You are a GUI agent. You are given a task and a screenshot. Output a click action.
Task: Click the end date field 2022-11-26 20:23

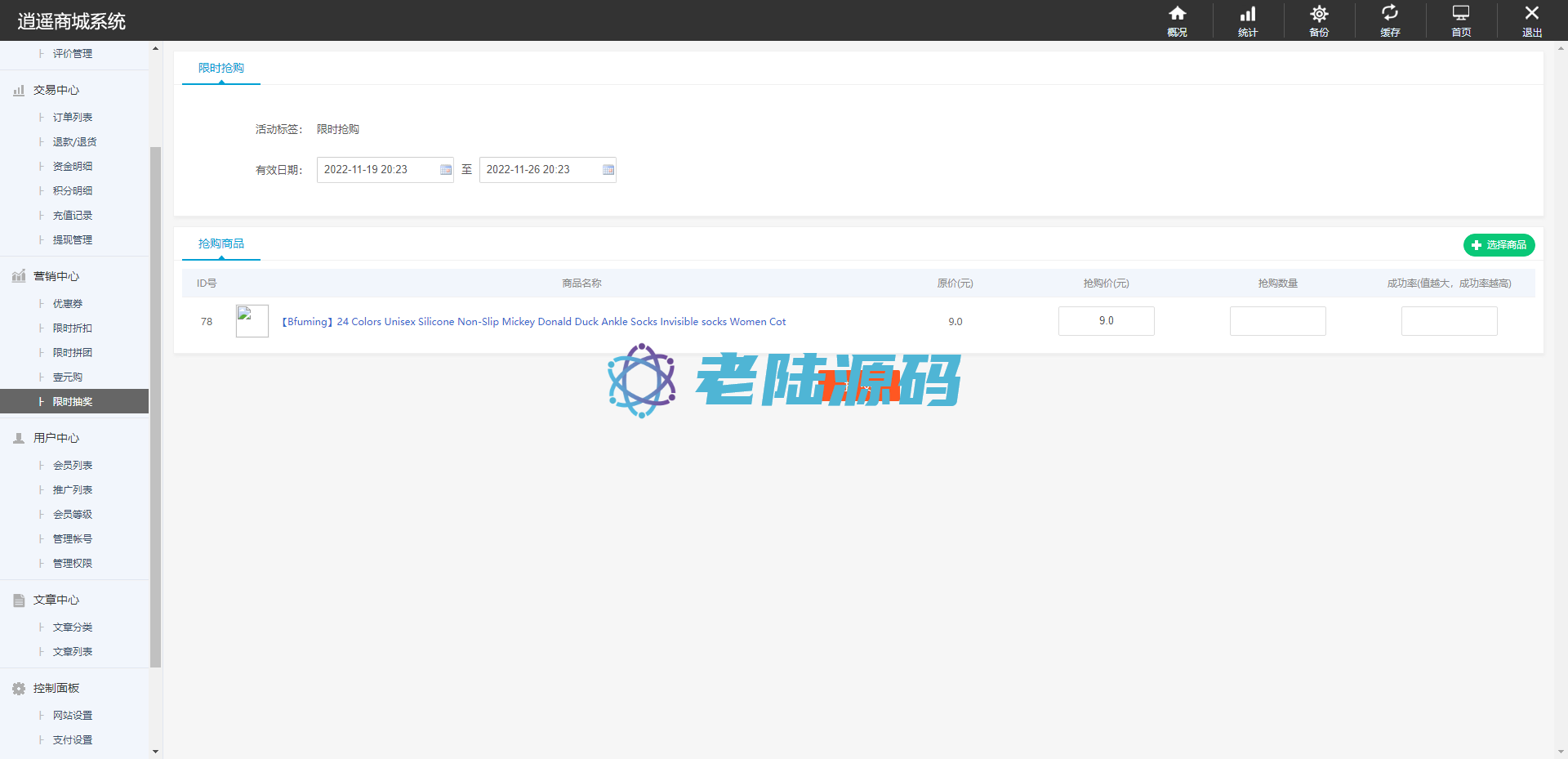548,170
